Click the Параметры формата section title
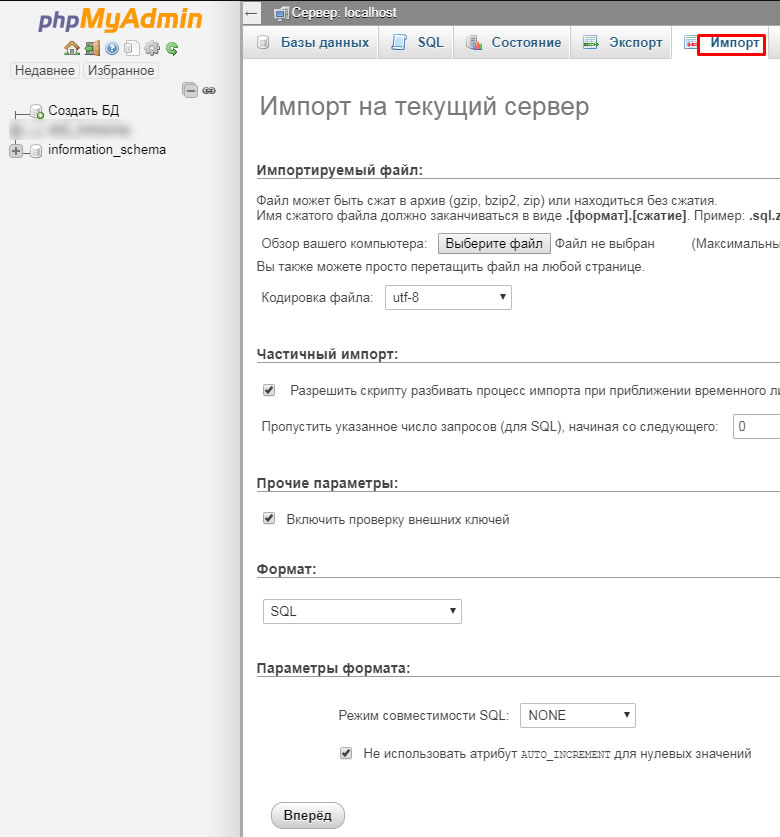Screen dimensions: 780x837 tap(333, 668)
